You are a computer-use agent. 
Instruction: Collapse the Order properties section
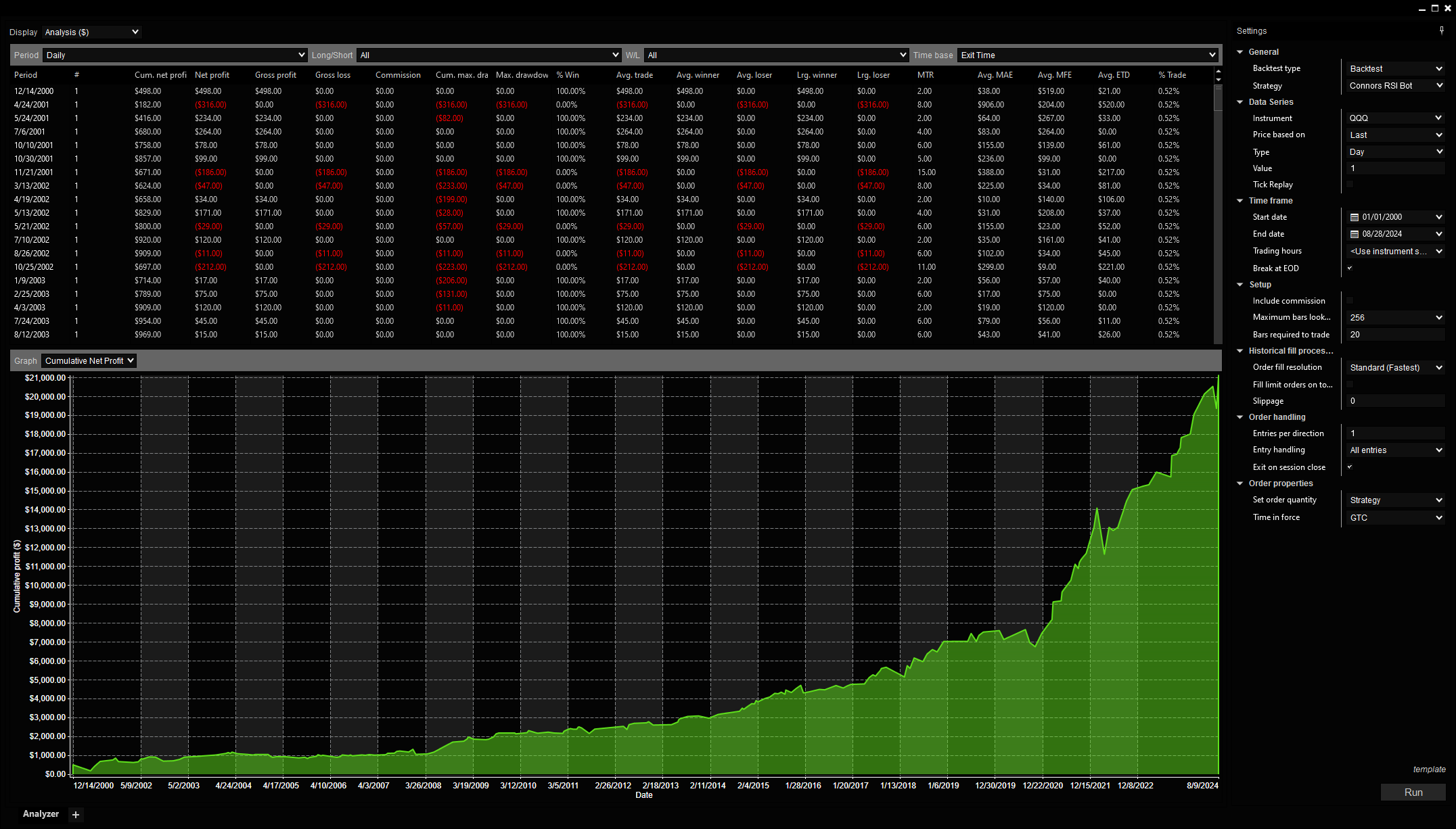[1240, 483]
